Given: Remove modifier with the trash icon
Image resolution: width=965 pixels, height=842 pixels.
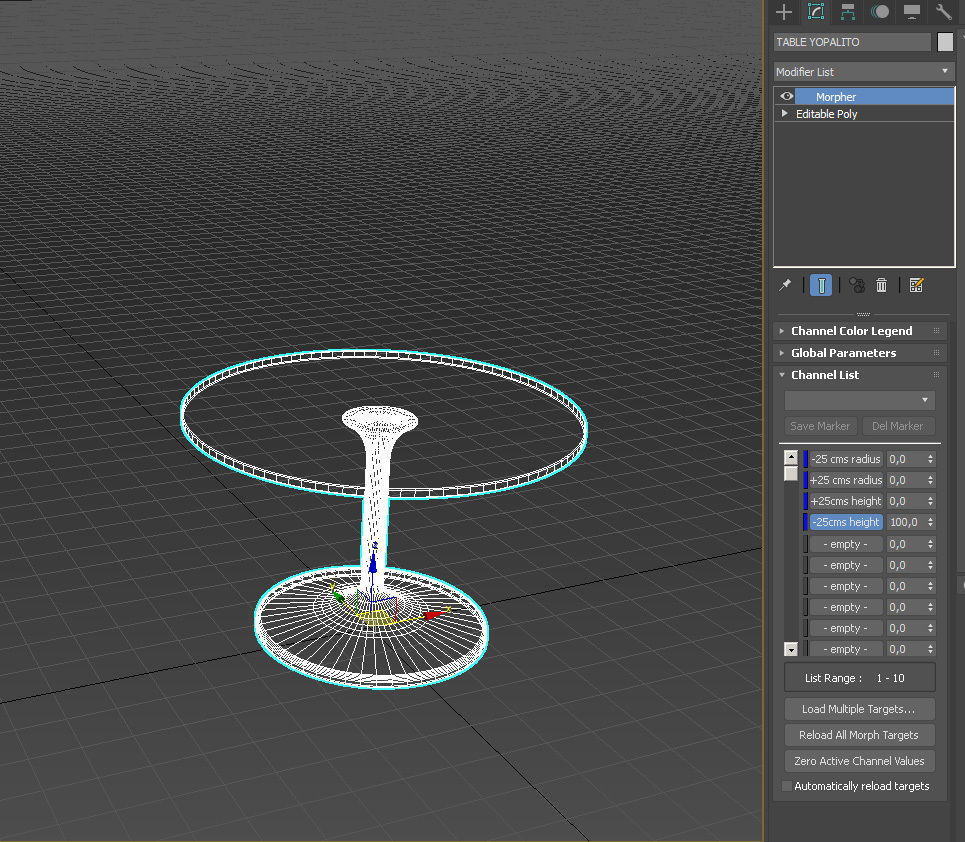Looking at the screenshot, I should (882, 285).
